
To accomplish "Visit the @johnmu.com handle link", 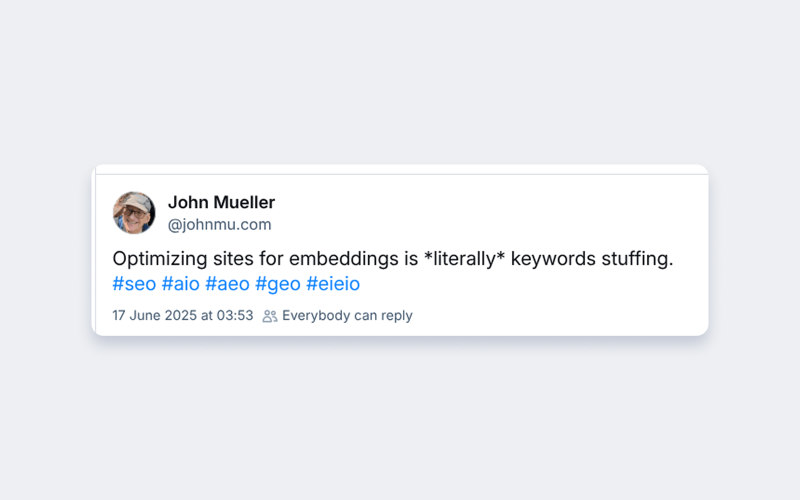I will click(219, 225).
